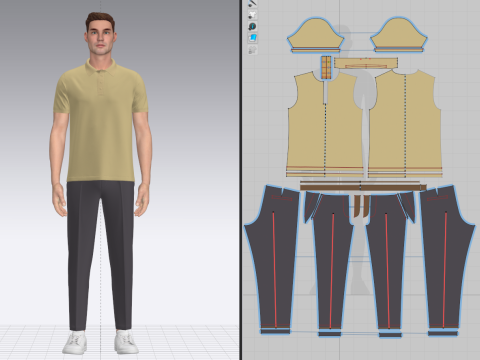480x360 pixels.
Task: Select the left sleeve pattern piece
Action: (315, 33)
